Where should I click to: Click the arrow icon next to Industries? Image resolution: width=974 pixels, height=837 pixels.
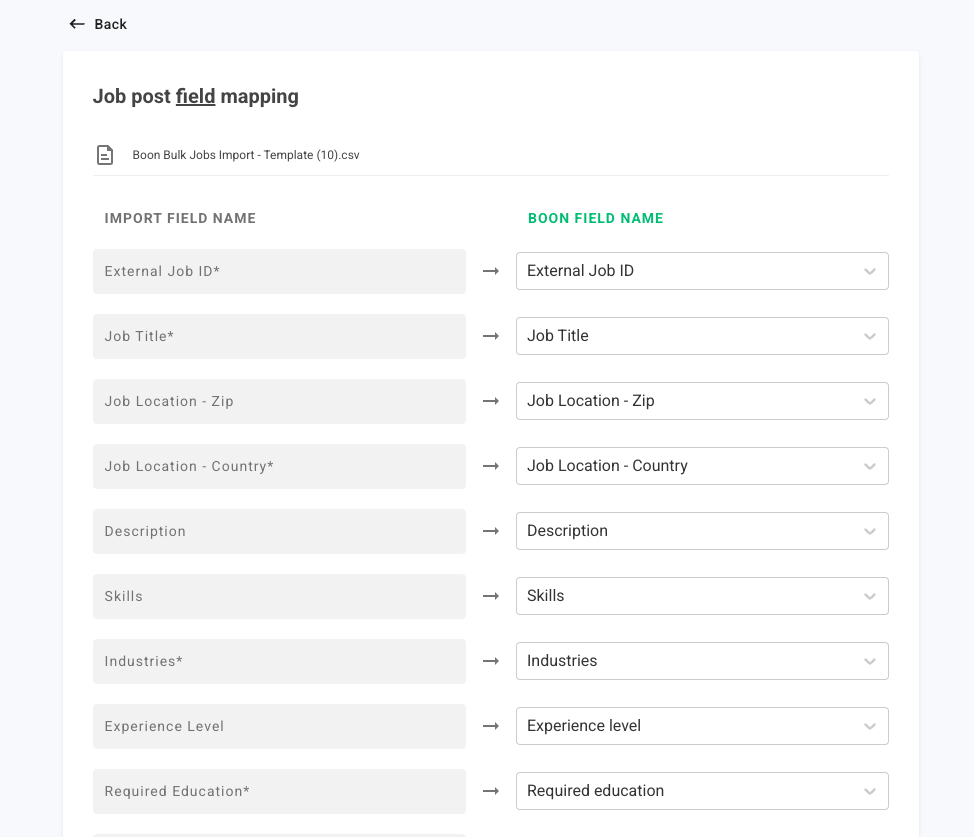point(490,661)
